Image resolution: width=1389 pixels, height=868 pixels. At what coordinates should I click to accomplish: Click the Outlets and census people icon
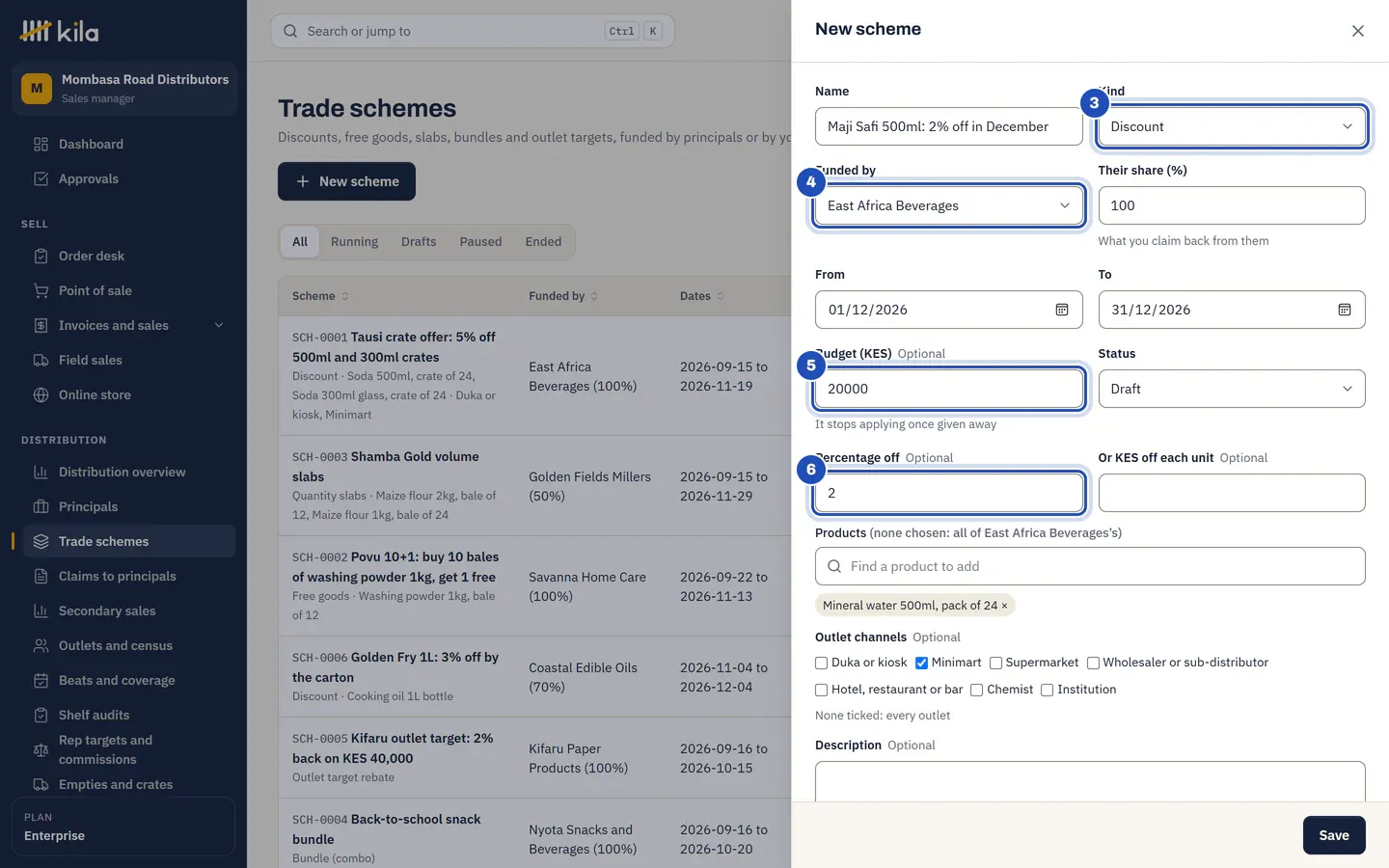pyautogui.click(x=41, y=645)
